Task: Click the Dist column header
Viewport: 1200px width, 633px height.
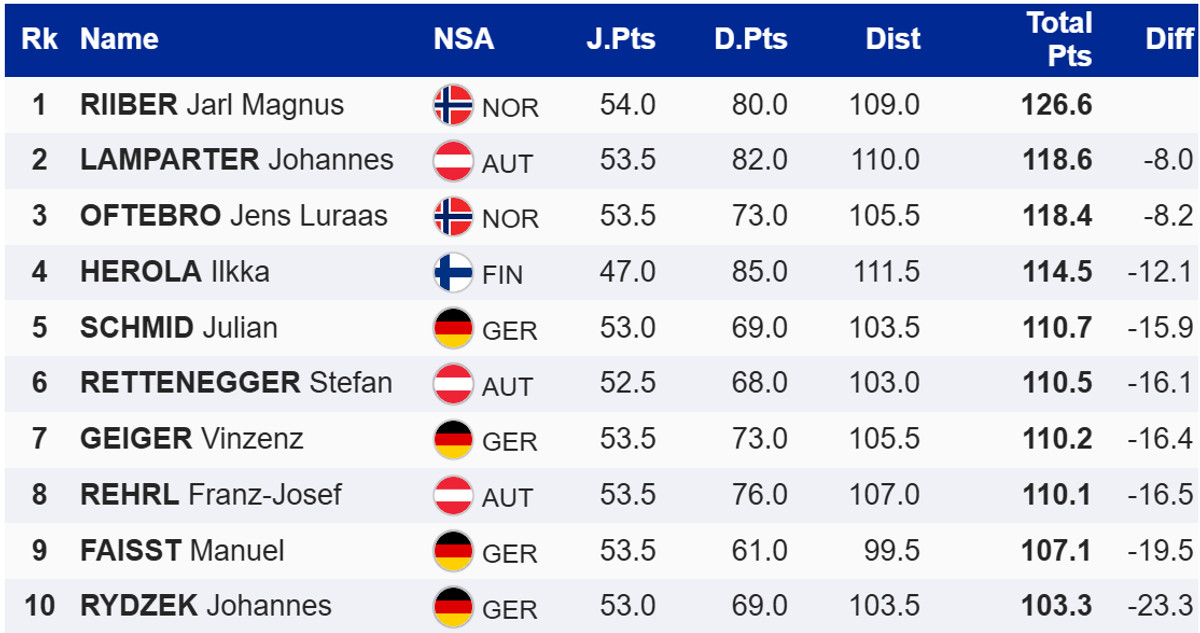Action: tap(893, 40)
